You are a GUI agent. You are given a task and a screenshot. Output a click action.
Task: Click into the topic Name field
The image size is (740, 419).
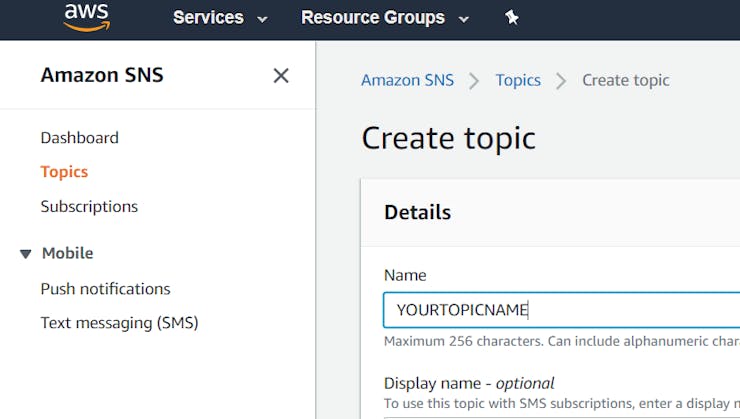[x=560, y=310]
